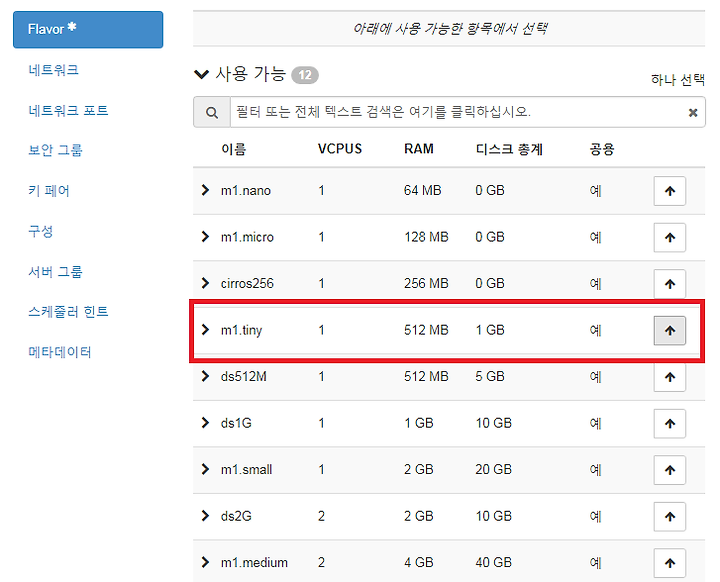Click the 사용 가능 section heading

251,74
